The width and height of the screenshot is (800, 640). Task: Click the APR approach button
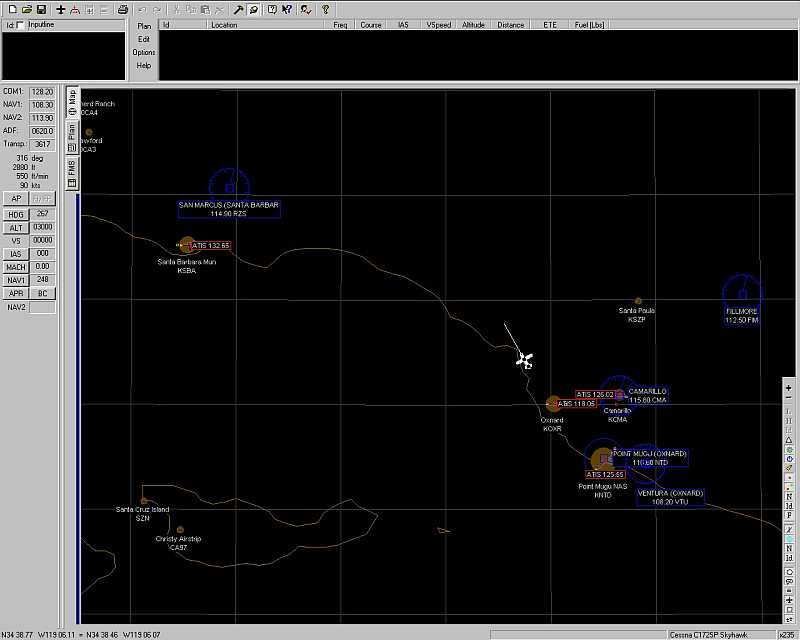[x=15, y=294]
